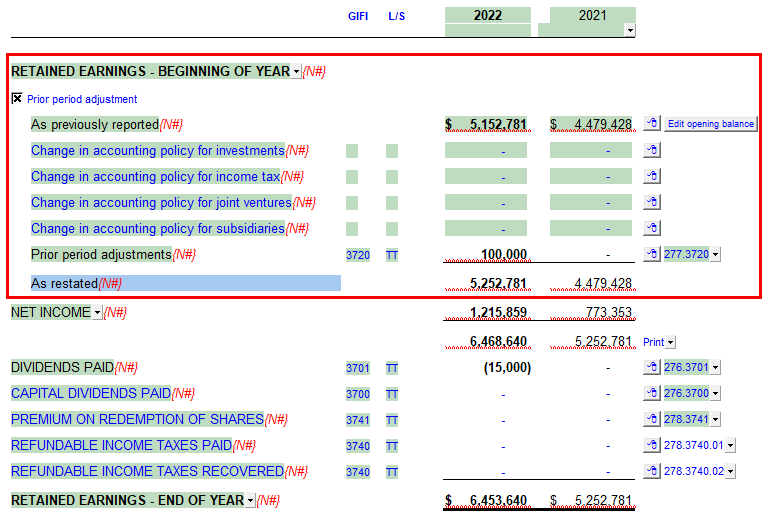Click the icon on the Dividends Paid row
This screenshot has height=517, width=769.
click(x=651, y=368)
